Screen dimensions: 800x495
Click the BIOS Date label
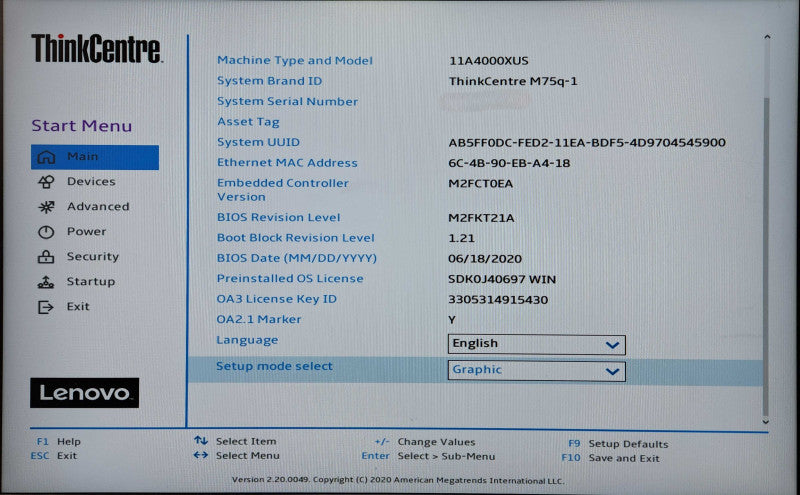pyautogui.click(x=296, y=258)
